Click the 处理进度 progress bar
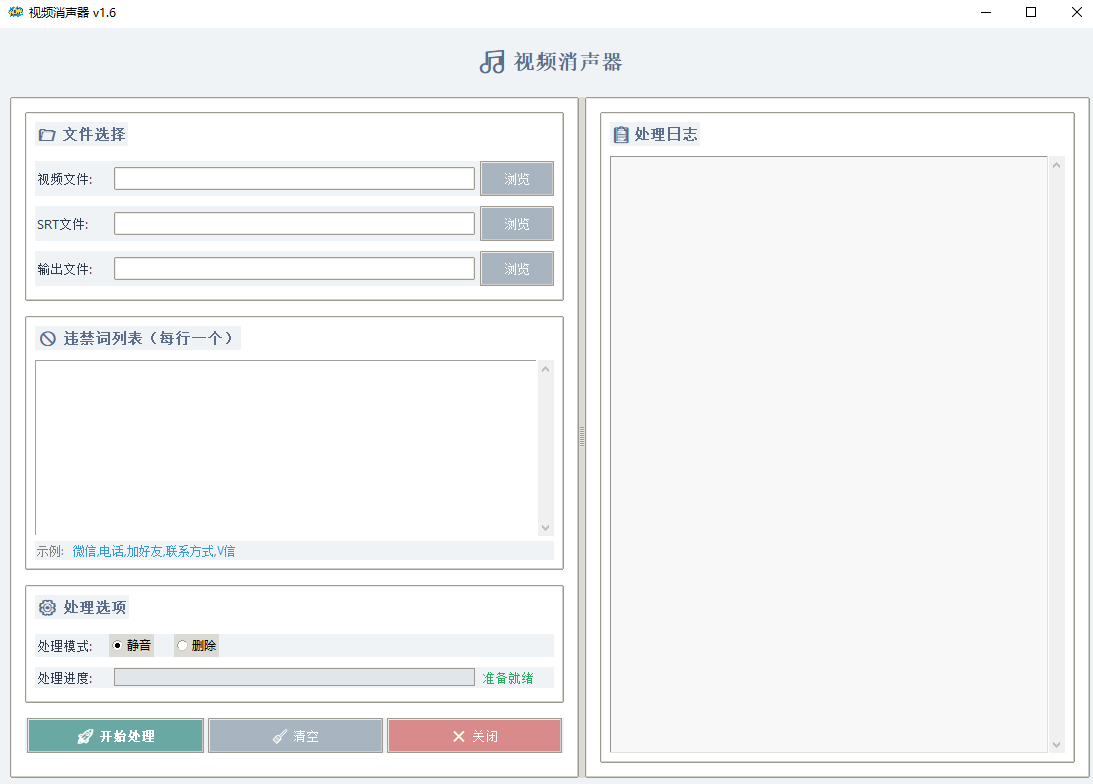1093x784 pixels. (294, 678)
